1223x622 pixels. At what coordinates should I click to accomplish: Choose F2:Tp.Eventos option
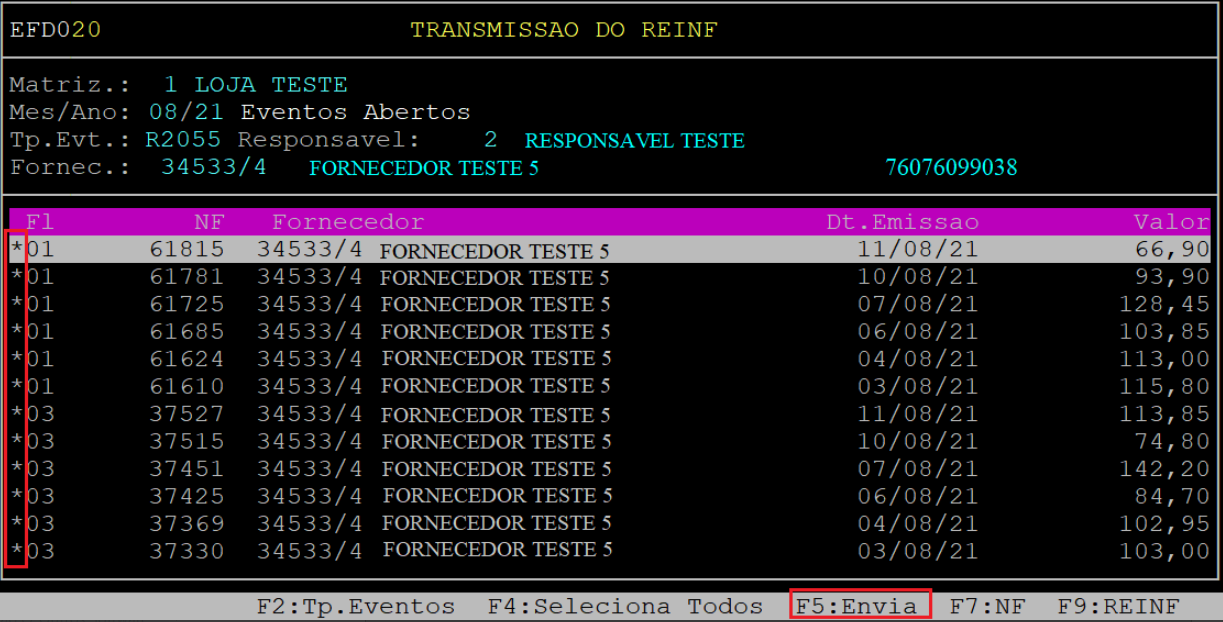(356, 606)
